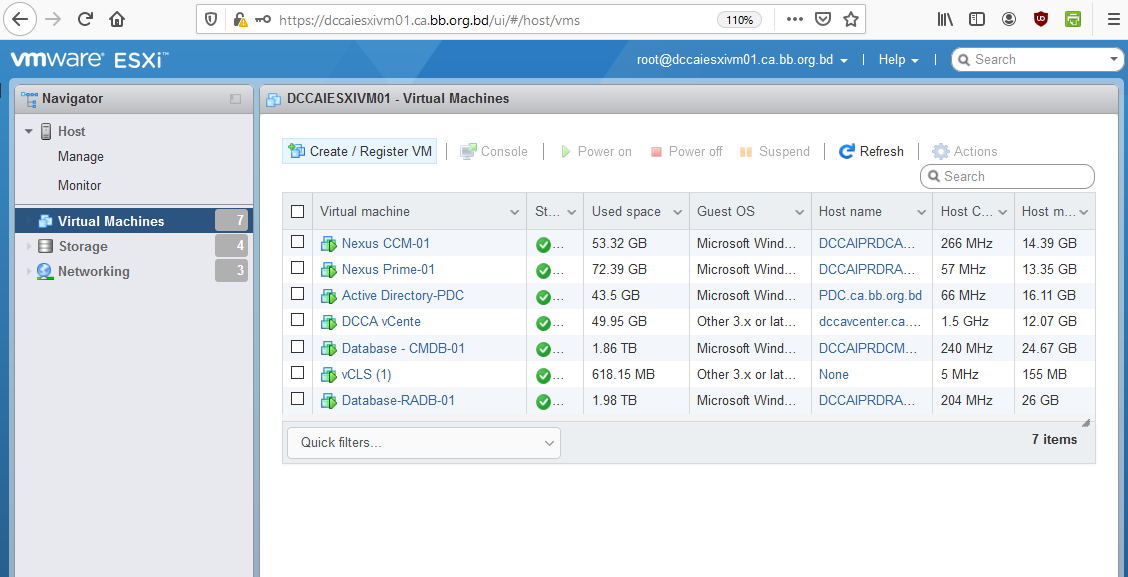Click the VM icon beside DCCA vCente
Screen dimensions: 1128x577
point(329,322)
